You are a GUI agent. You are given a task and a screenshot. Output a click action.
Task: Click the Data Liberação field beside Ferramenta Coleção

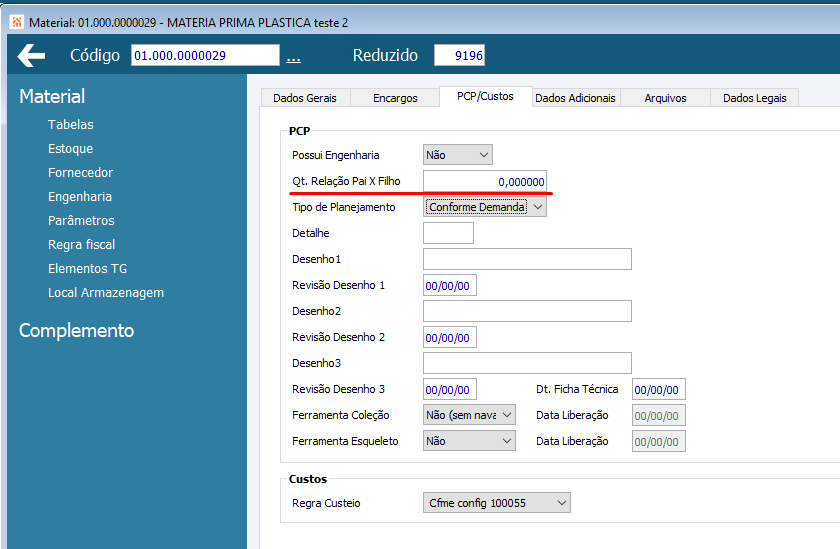(658, 416)
